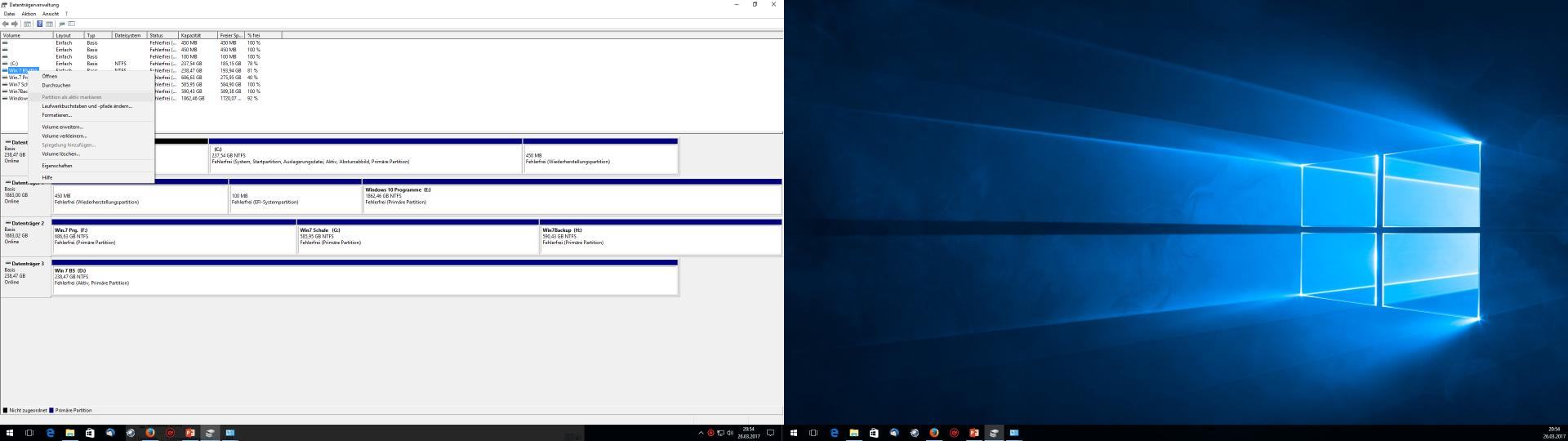Image resolution: width=1568 pixels, height=441 pixels.
Task: Choose Volume löschen... in context menu
Action: click(x=91, y=154)
